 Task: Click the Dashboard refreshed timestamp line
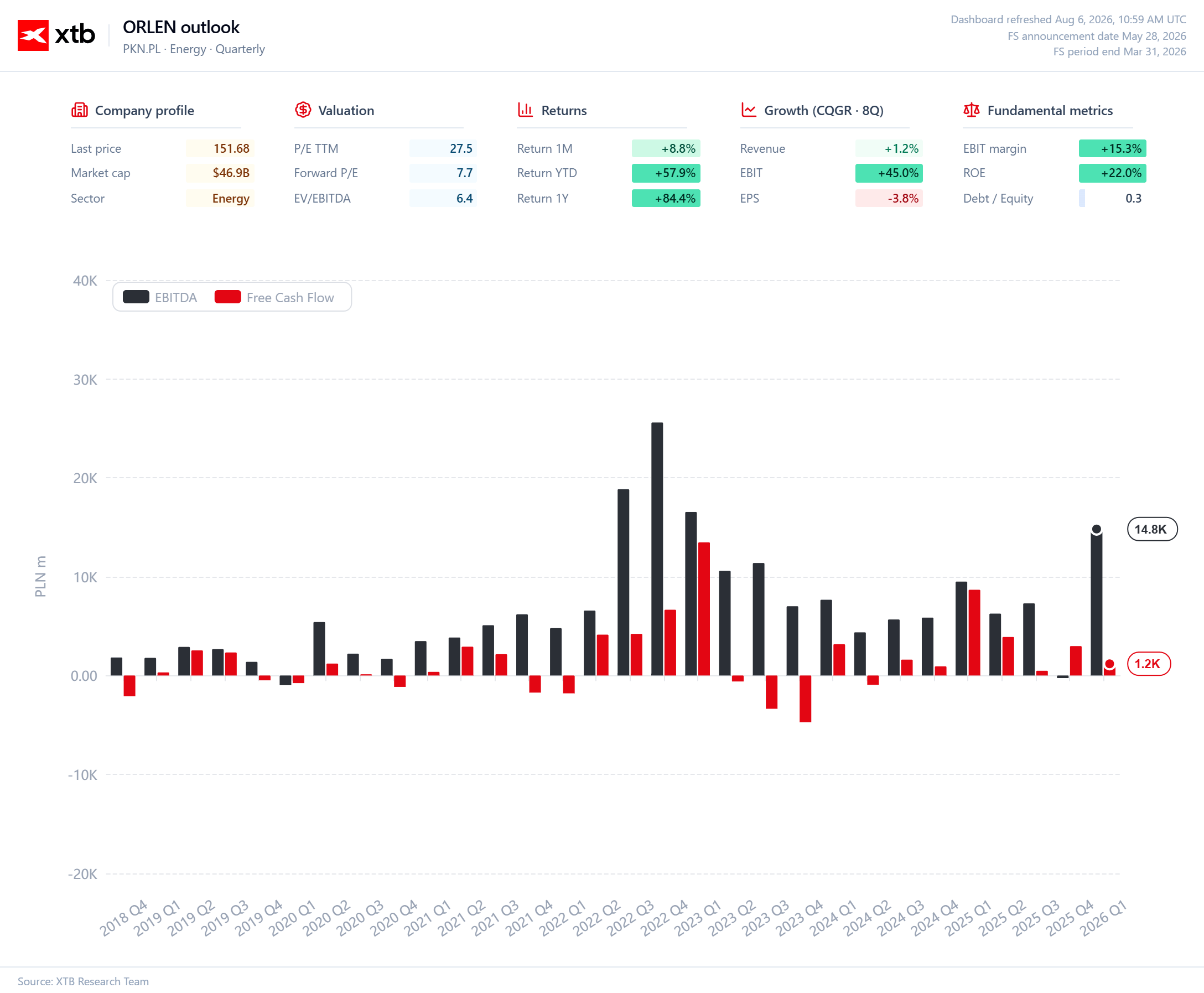(1068, 19)
